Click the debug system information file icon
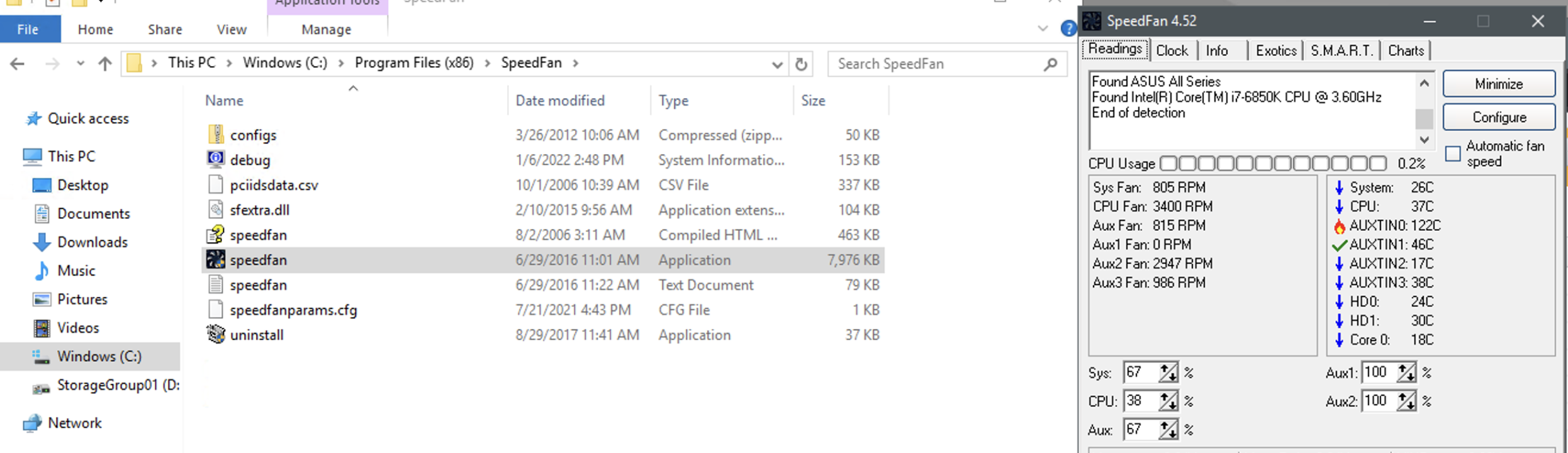Screen dimensions: 1568x453 (x=216, y=159)
